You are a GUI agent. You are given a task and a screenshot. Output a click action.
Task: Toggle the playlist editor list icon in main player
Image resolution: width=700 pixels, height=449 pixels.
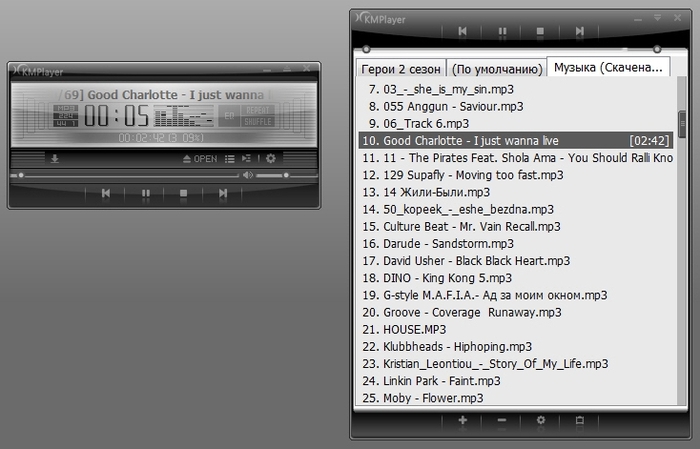pyautogui.click(x=229, y=159)
